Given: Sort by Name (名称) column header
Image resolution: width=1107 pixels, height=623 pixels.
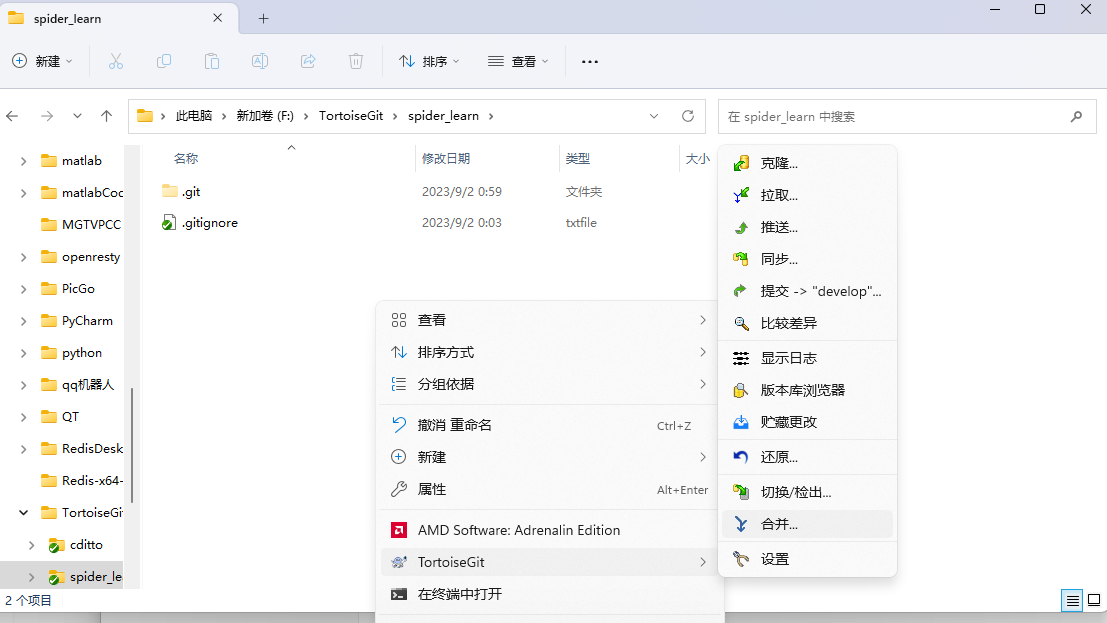Looking at the screenshot, I should (x=186, y=159).
